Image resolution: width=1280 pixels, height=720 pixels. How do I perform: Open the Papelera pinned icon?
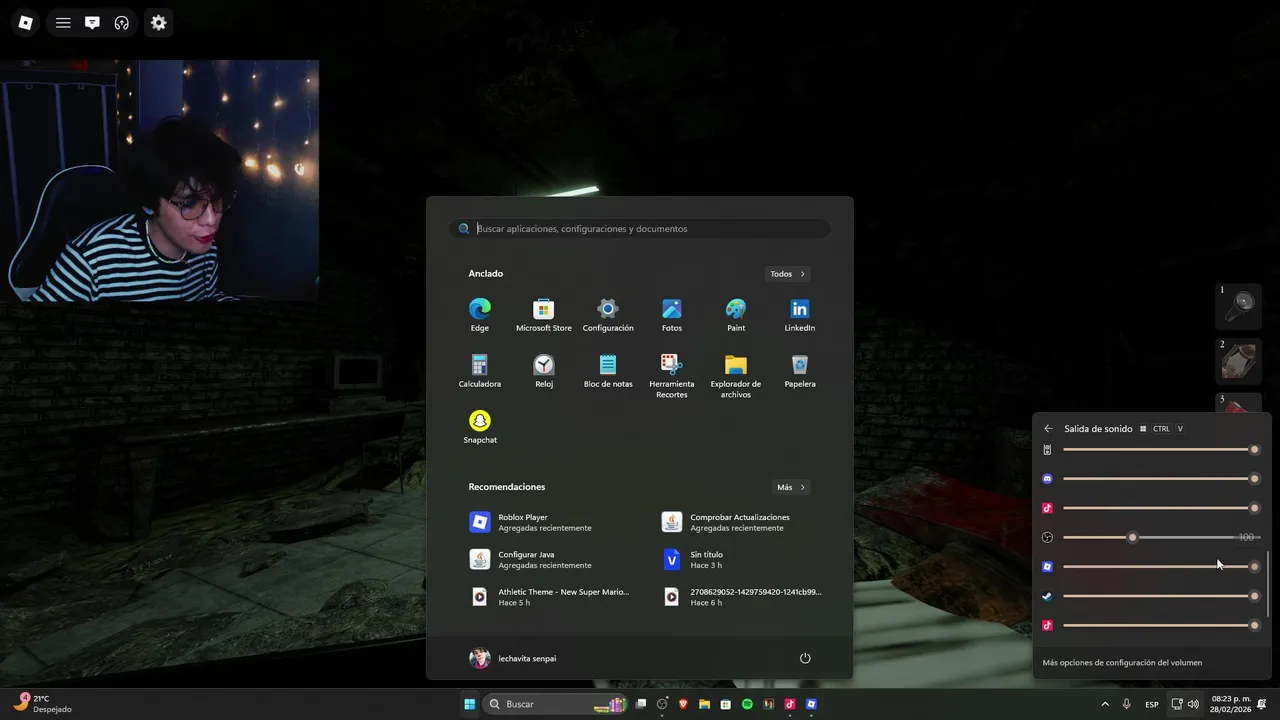click(x=800, y=371)
